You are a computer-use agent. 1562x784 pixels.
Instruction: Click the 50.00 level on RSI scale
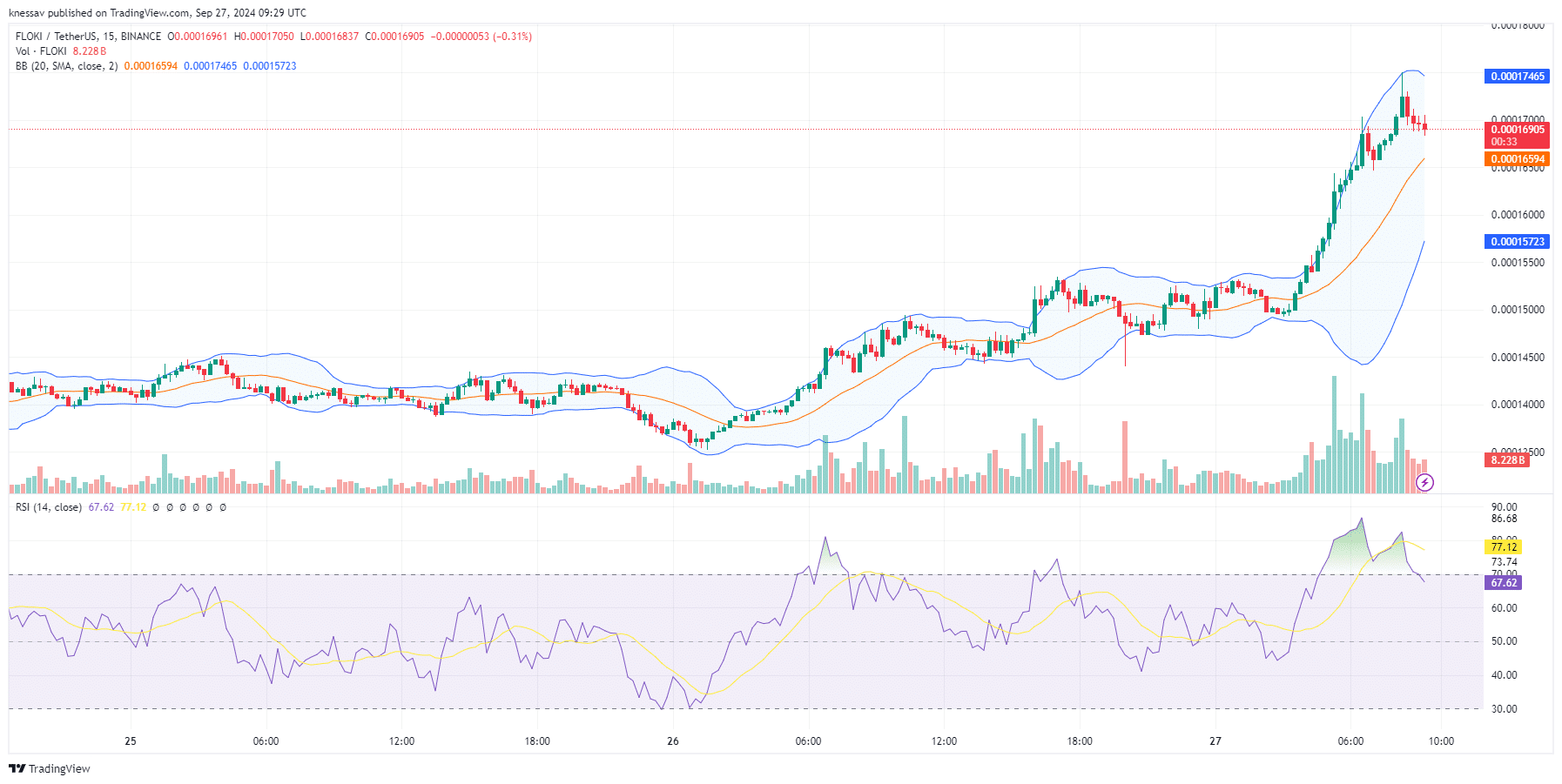click(x=1504, y=641)
